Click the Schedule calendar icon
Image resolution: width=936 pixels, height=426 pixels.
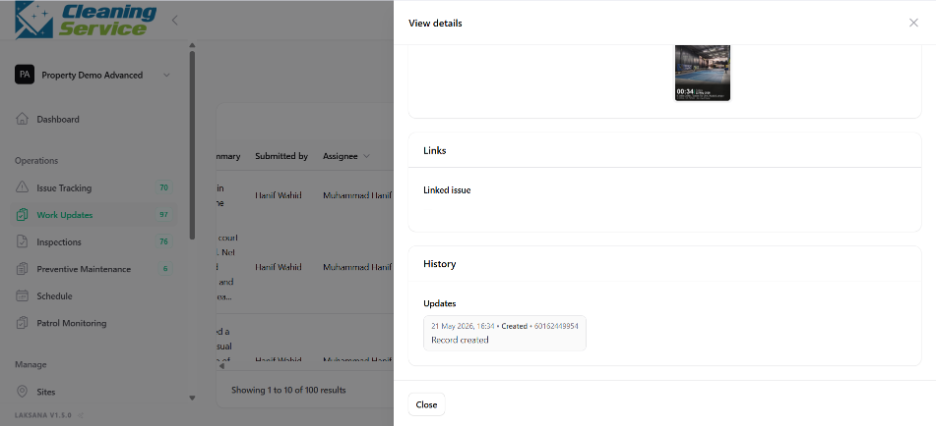[22, 296]
